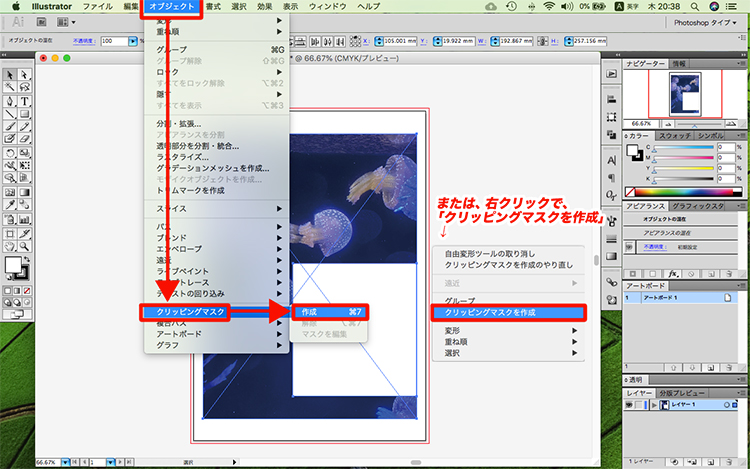Switch to the スウォッチ tab

pos(675,134)
